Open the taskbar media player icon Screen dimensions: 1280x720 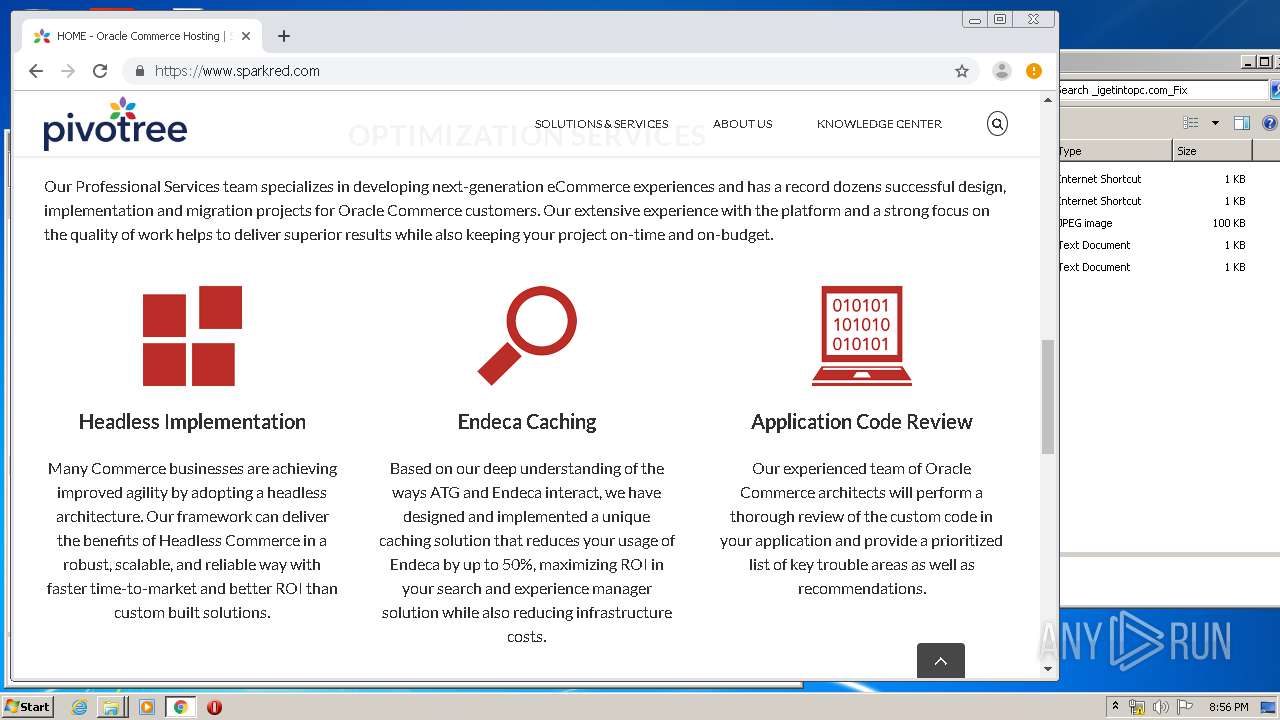[x=147, y=707]
